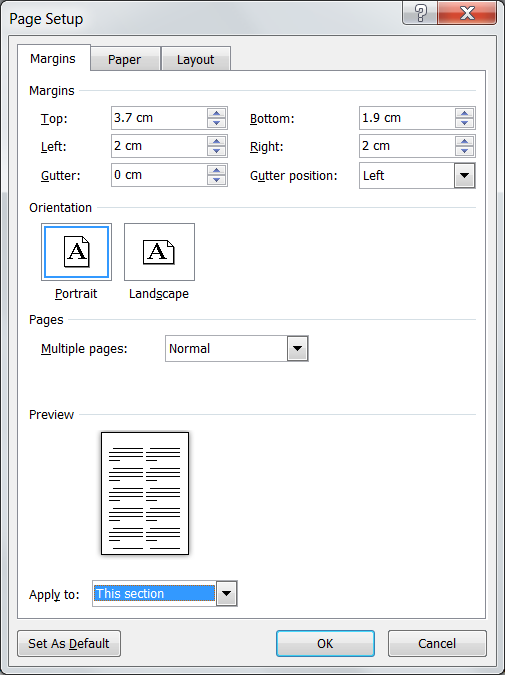The width and height of the screenshot is (505, 675).
Task: Switch to the Paper tab
Action: click(x=124, y=59)
